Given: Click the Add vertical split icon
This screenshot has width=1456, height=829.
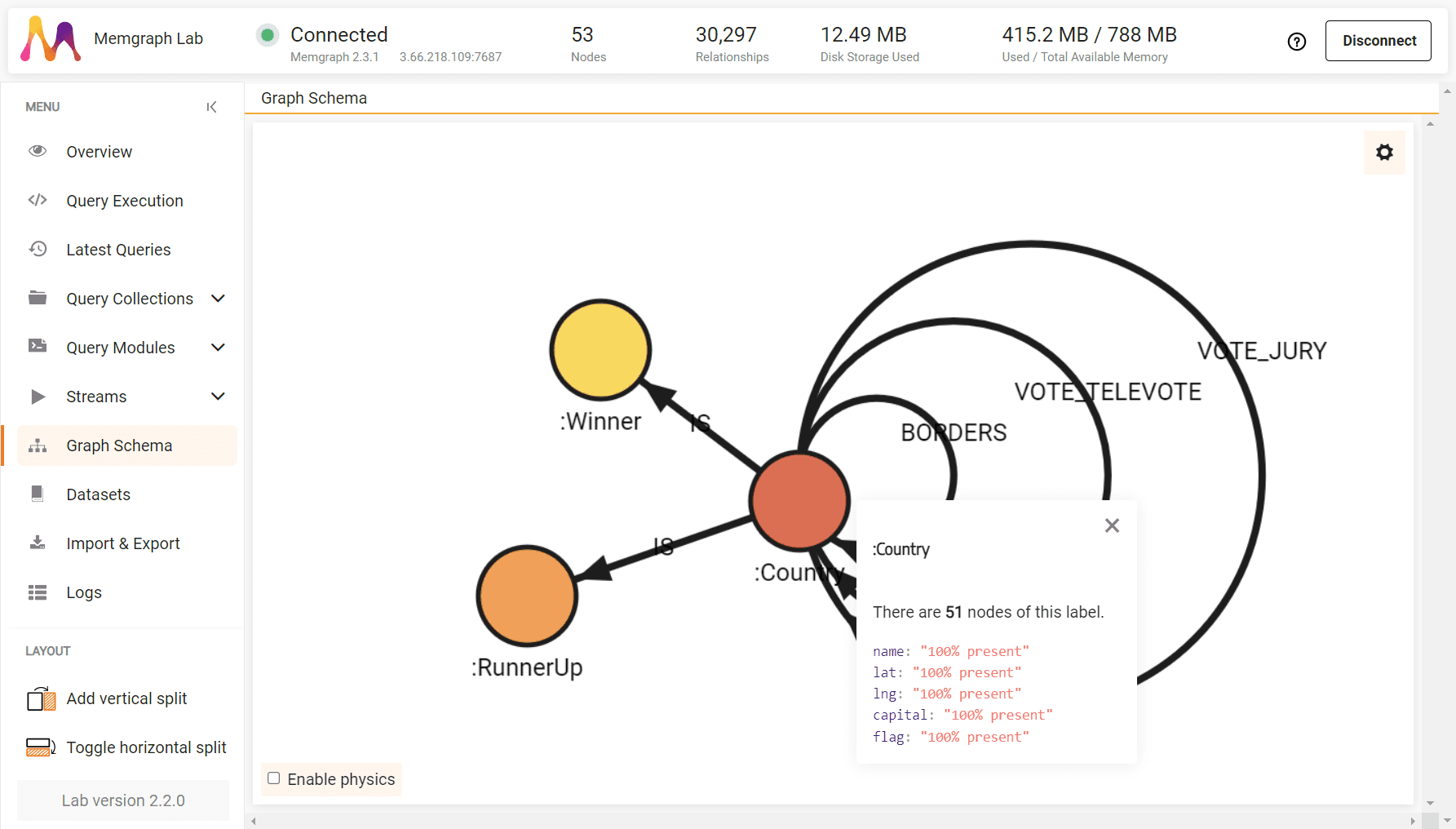Looking at the screenshot, I should (x=41, y=699).
